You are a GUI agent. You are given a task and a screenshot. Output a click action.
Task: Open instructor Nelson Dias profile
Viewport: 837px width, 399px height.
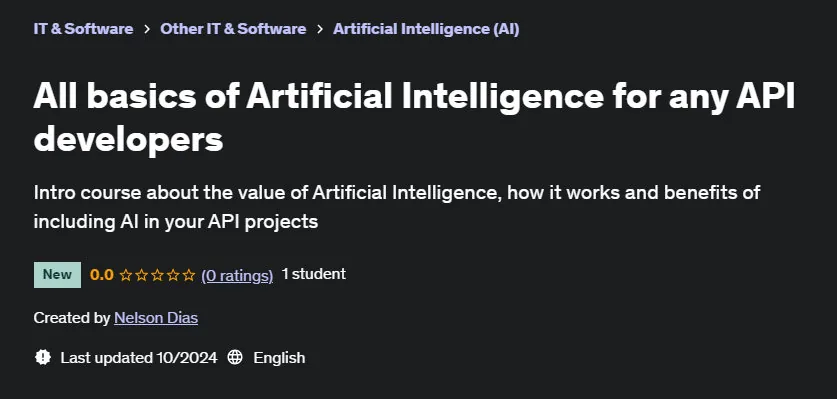coord(156,318)
